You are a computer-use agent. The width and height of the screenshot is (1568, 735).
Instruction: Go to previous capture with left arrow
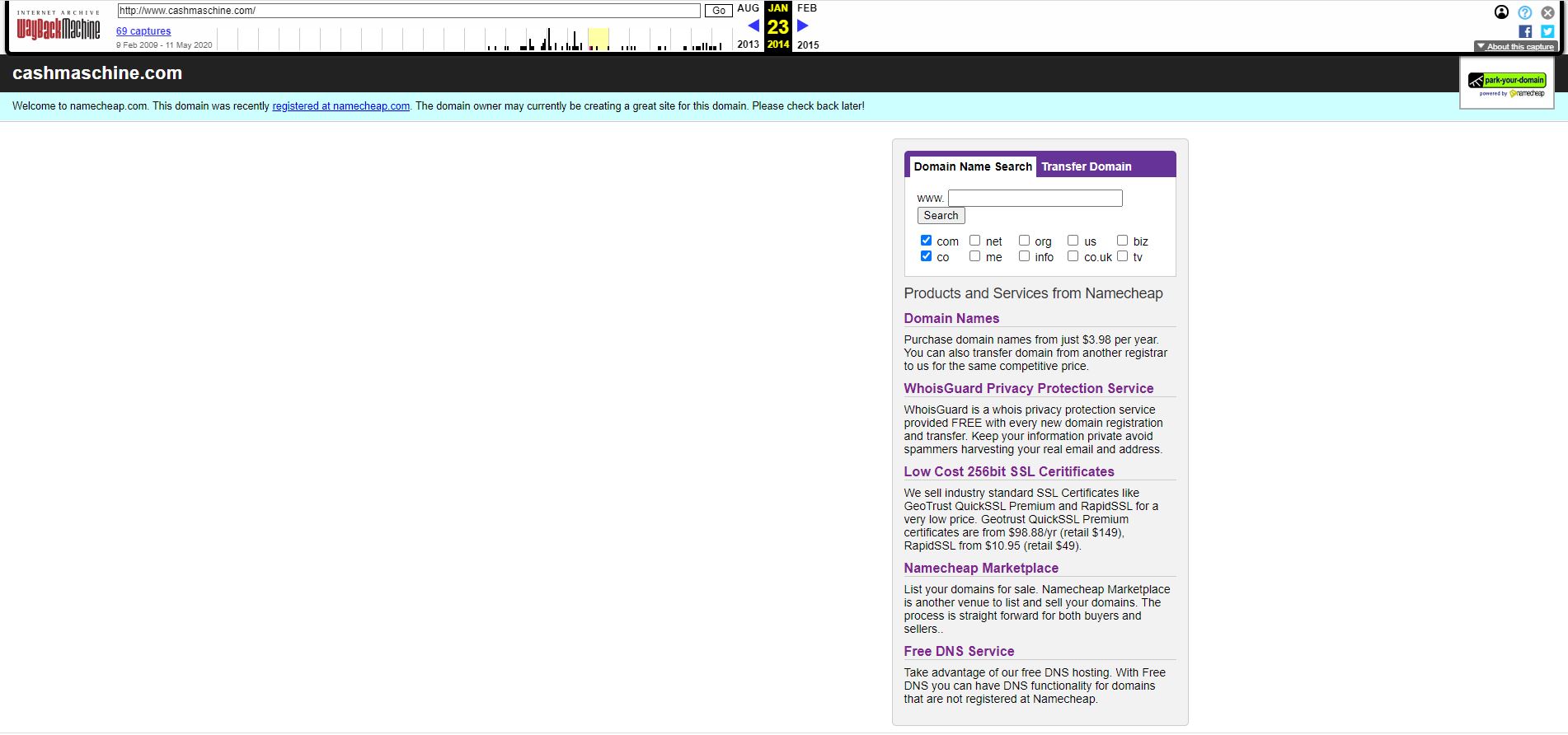click(x=753, y=26)
